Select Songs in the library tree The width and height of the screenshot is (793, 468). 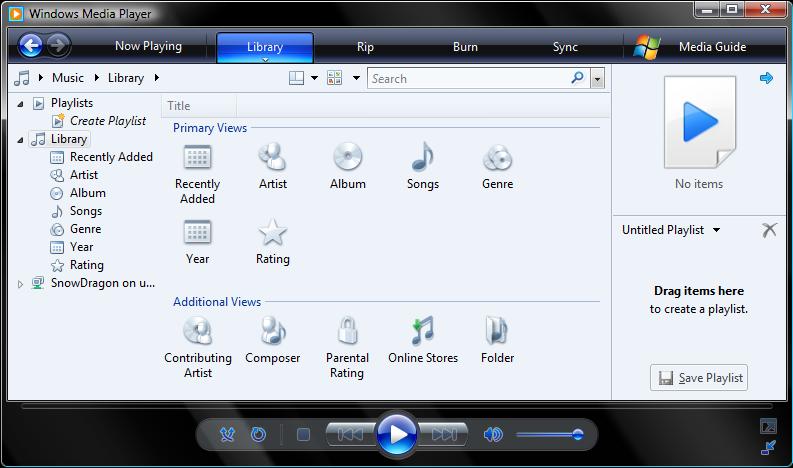coord(85,211)
